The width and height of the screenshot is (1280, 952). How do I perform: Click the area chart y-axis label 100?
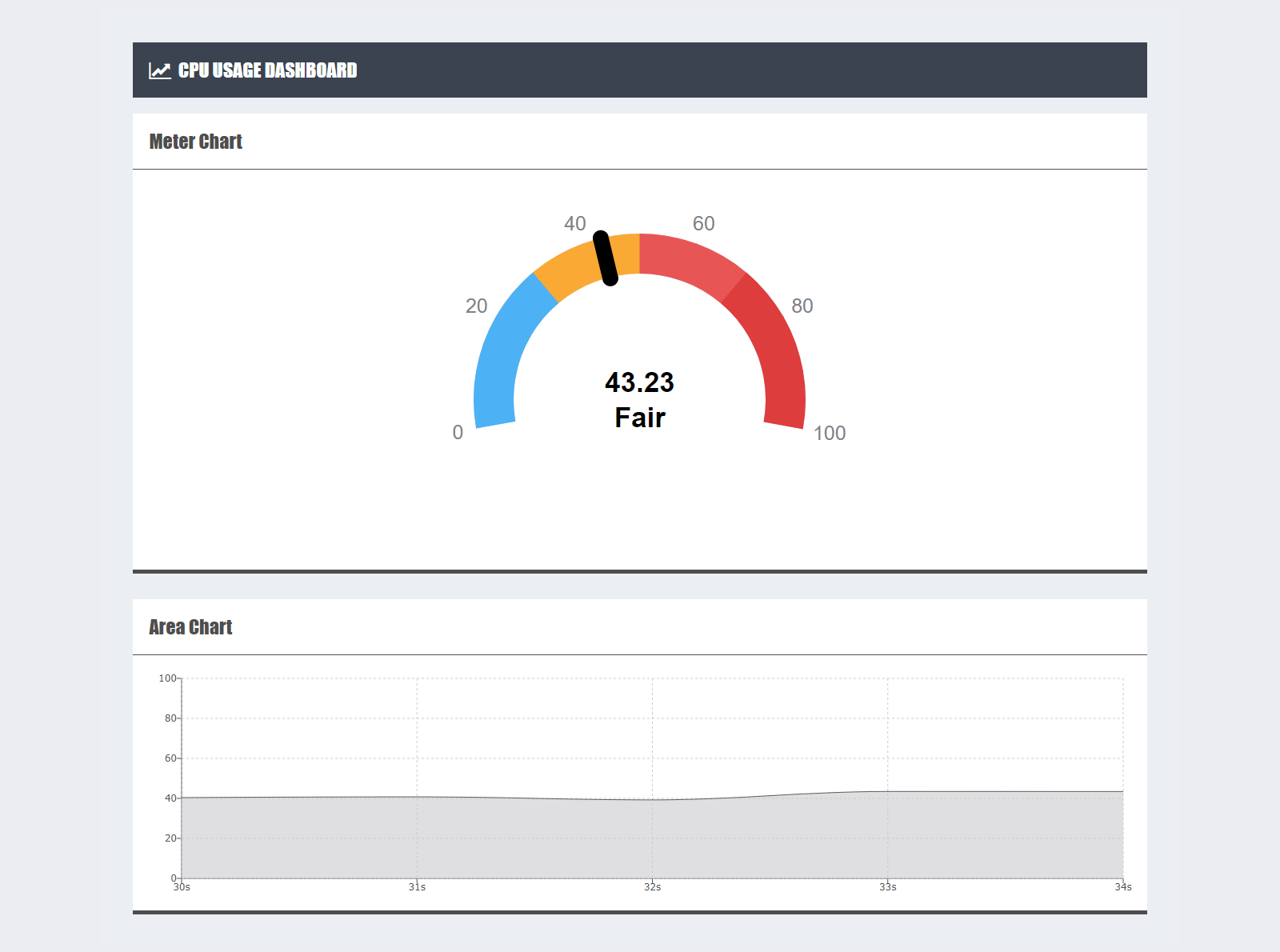[167, 678]
